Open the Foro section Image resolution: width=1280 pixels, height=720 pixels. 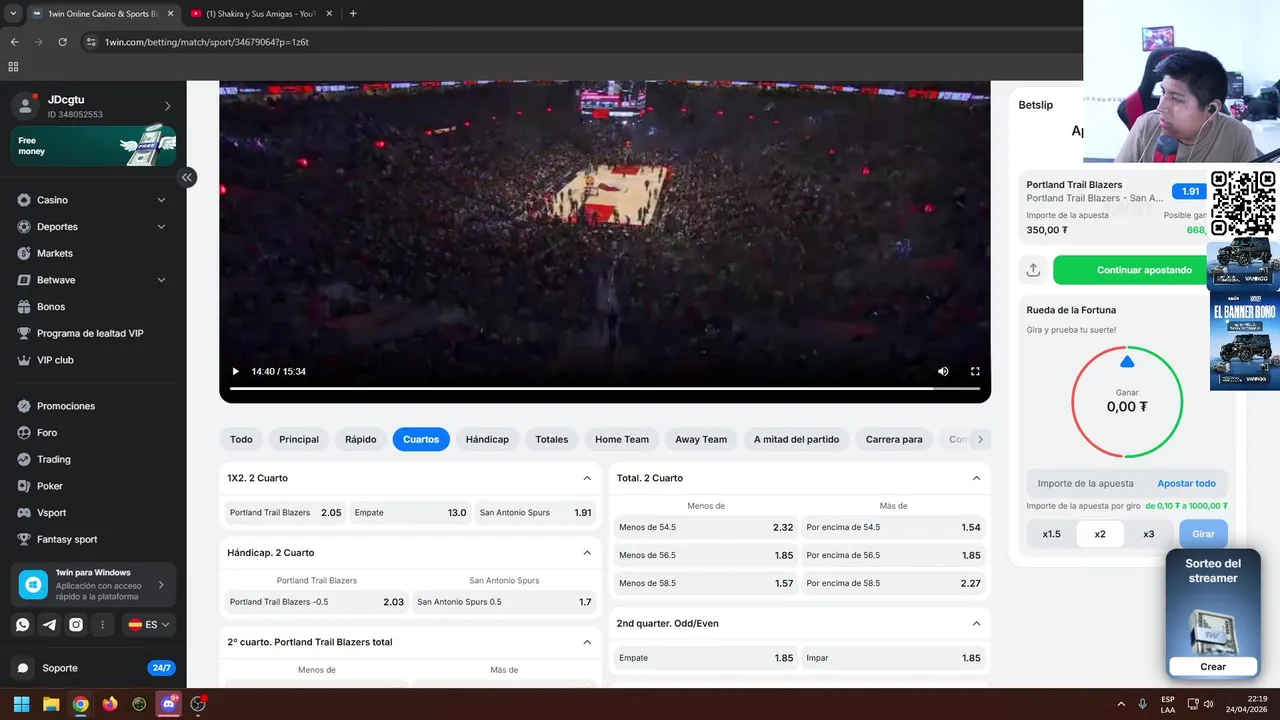[47, 433]
